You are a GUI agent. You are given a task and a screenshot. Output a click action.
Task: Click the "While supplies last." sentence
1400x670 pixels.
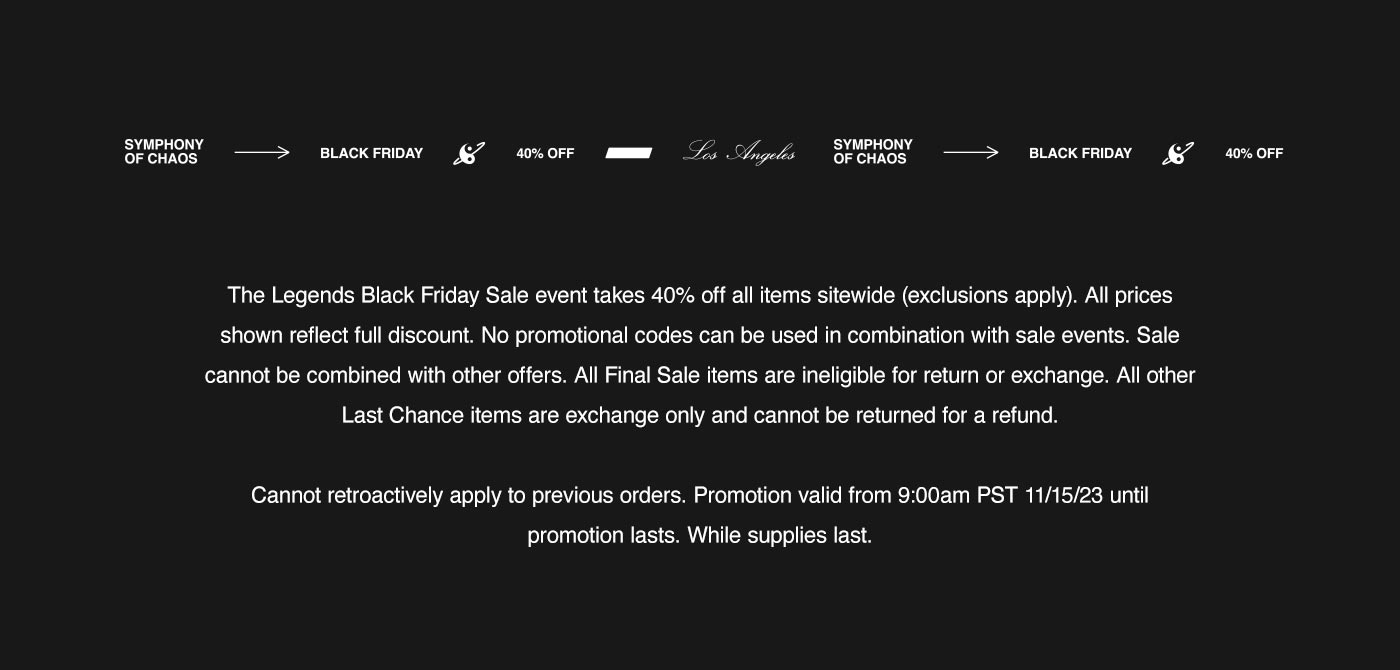point(780,536)
